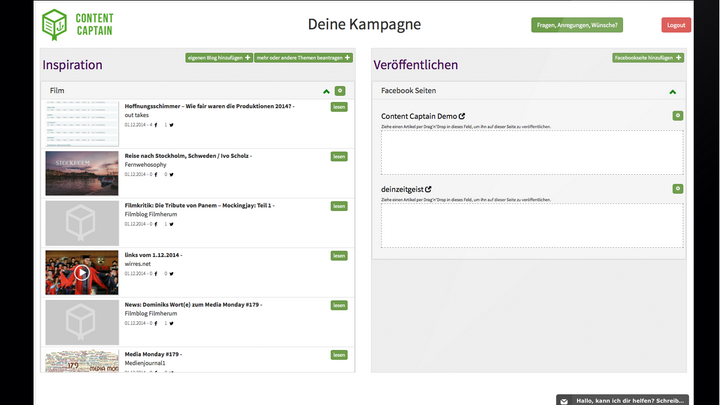Open title Filmkritik: Die Tribute von Panem
Screen dimensions: 720x405
[200, 205]
